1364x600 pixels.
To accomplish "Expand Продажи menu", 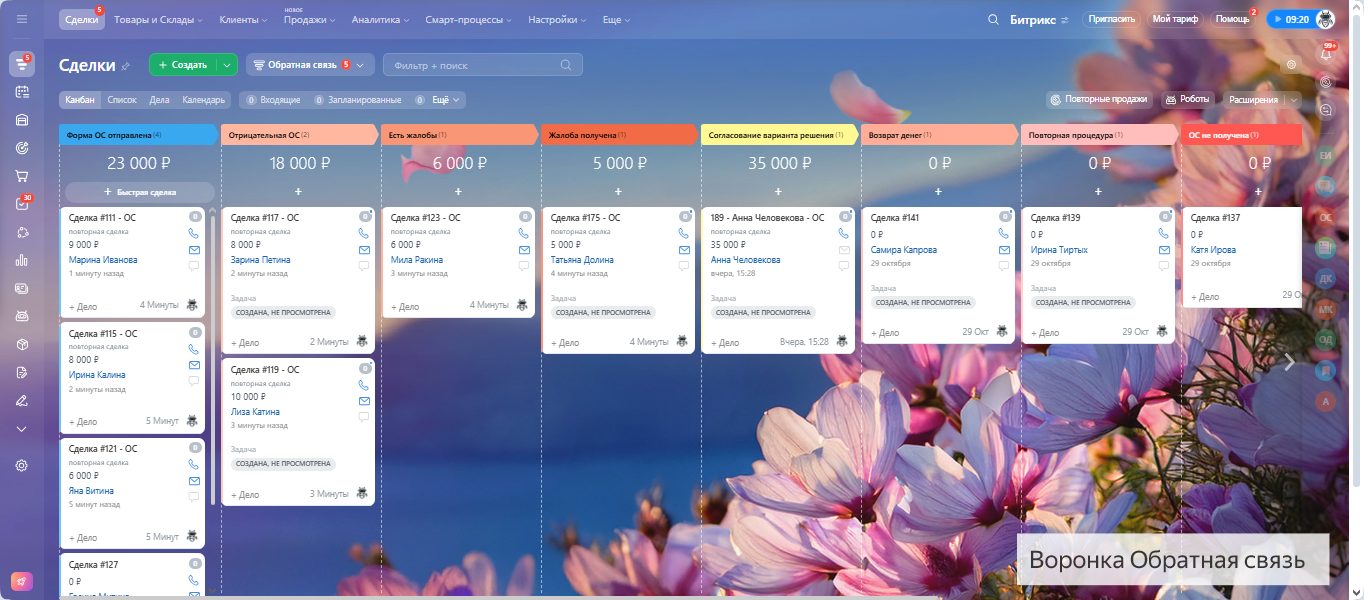I will click(310, 20).
